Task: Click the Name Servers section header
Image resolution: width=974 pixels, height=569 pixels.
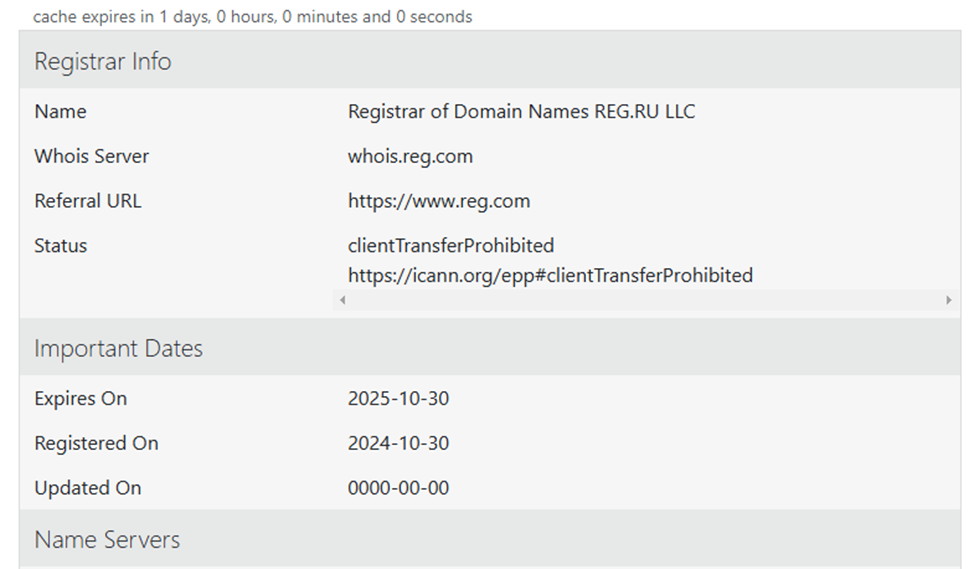Action: [489, 539]
